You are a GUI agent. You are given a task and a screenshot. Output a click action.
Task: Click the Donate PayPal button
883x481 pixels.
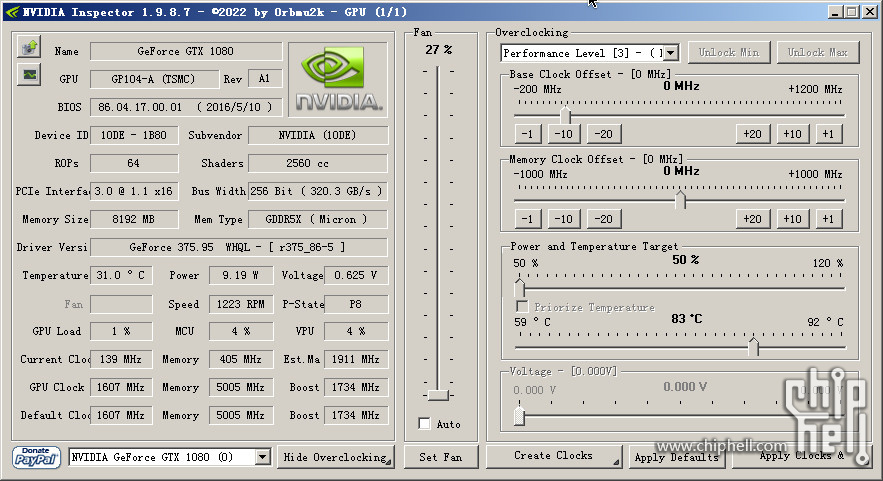(x=36, y=457)
